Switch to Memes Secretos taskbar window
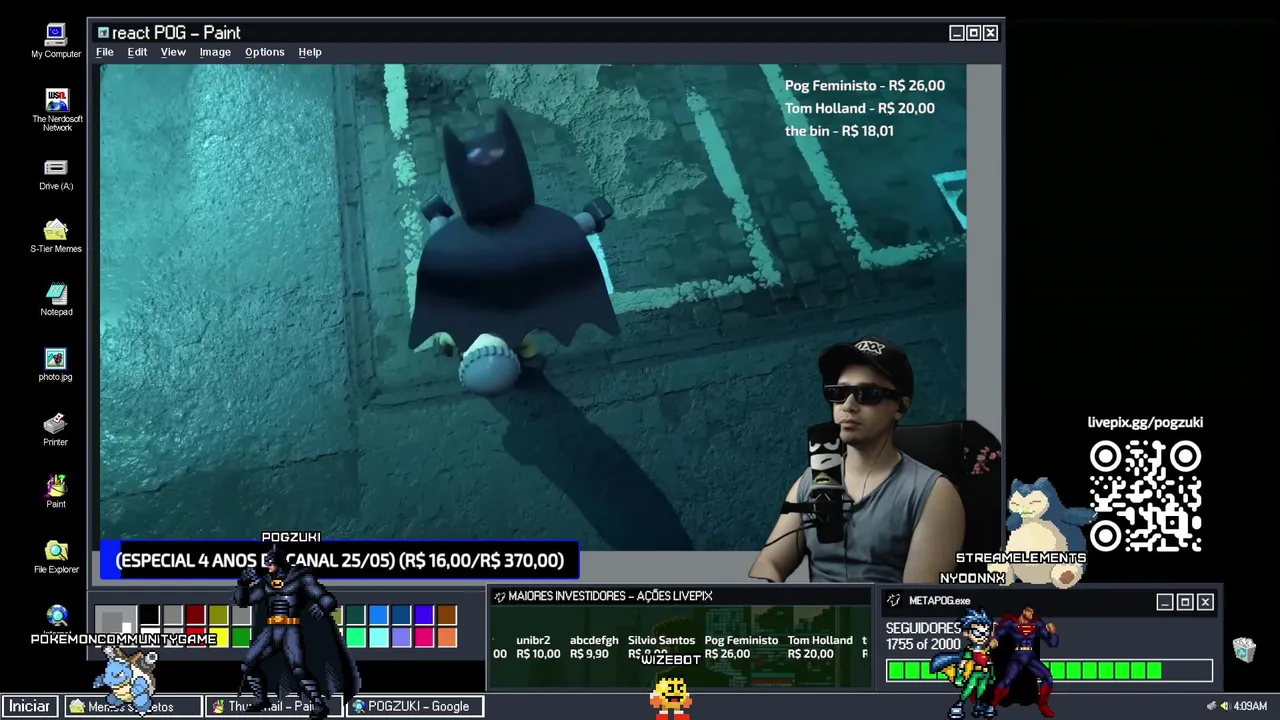 [134, 706]
